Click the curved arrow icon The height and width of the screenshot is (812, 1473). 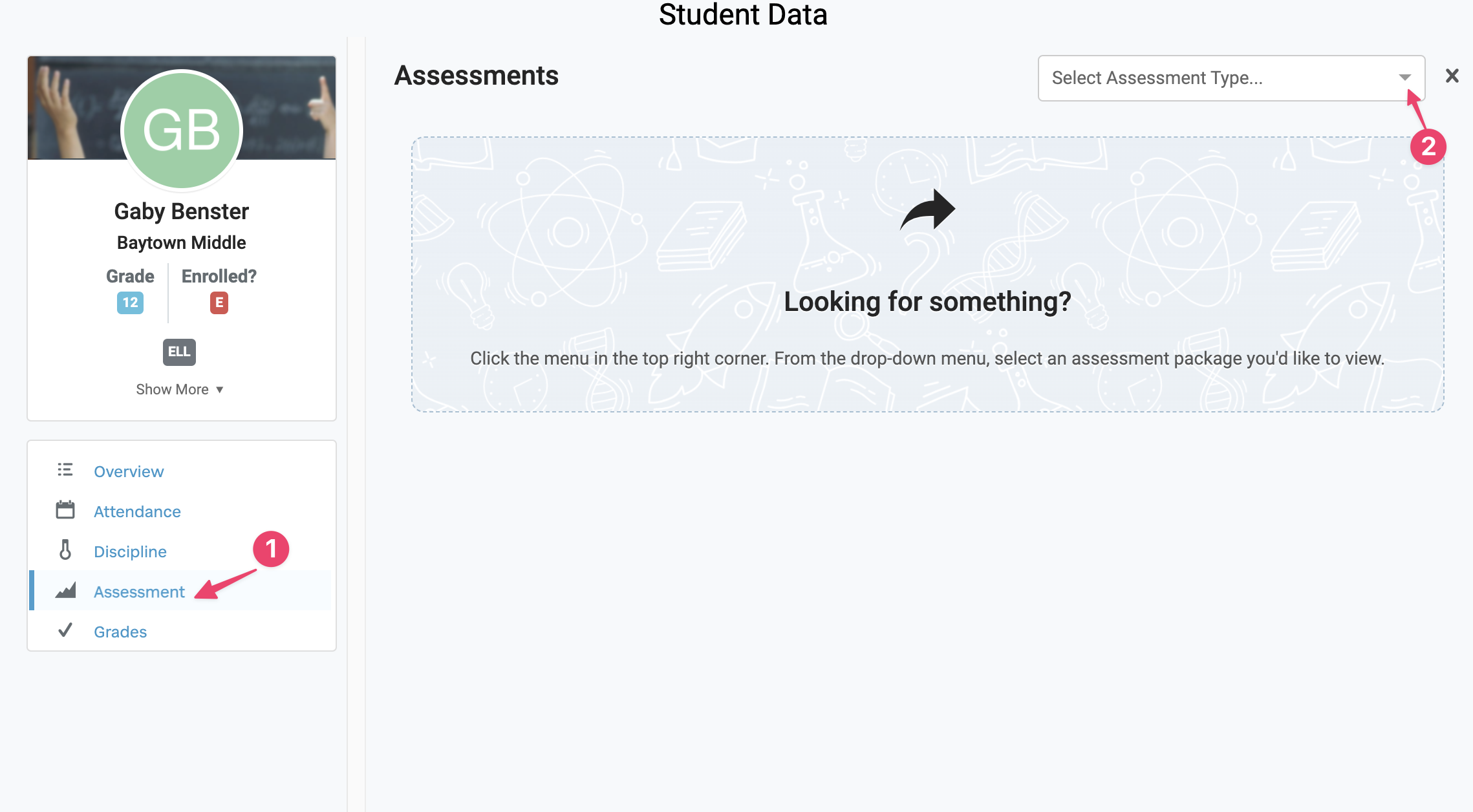[927, 210]
